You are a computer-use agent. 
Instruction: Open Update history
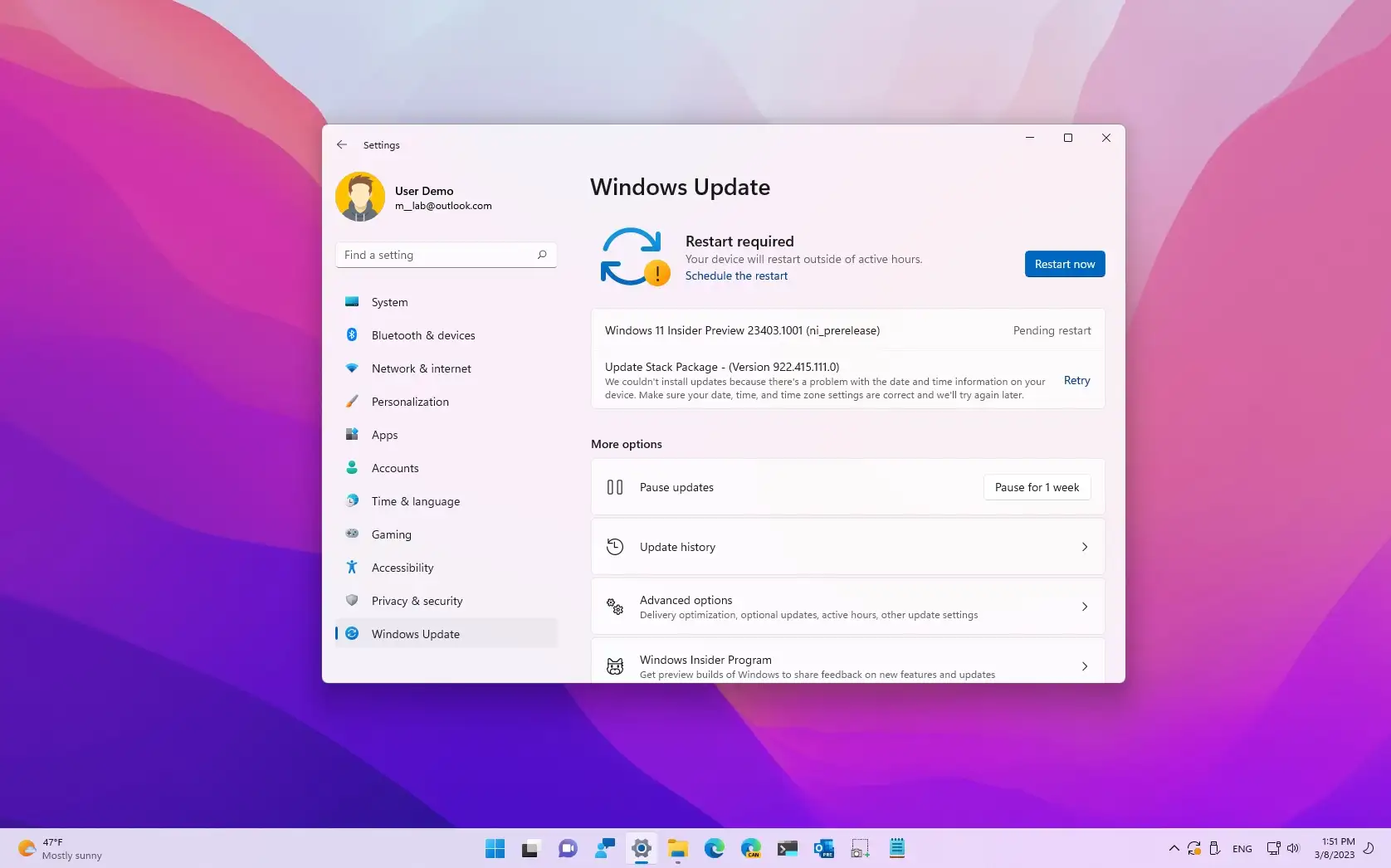point(847,547)
